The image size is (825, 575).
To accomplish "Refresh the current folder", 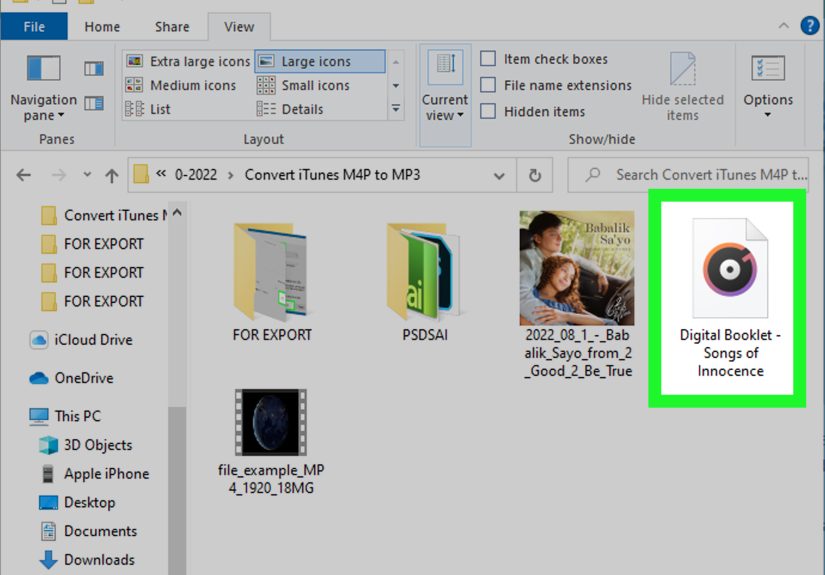I will click(535, 175).
